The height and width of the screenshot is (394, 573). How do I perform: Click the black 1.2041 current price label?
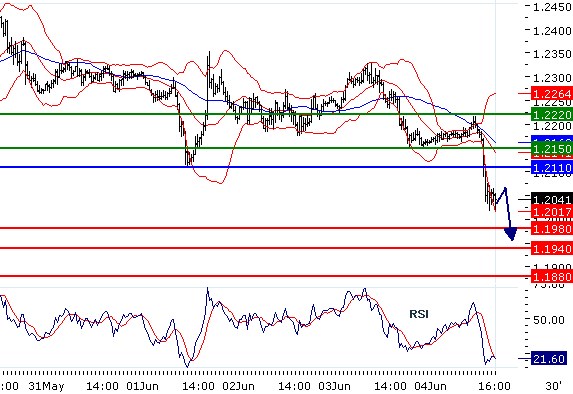[551, 200]
